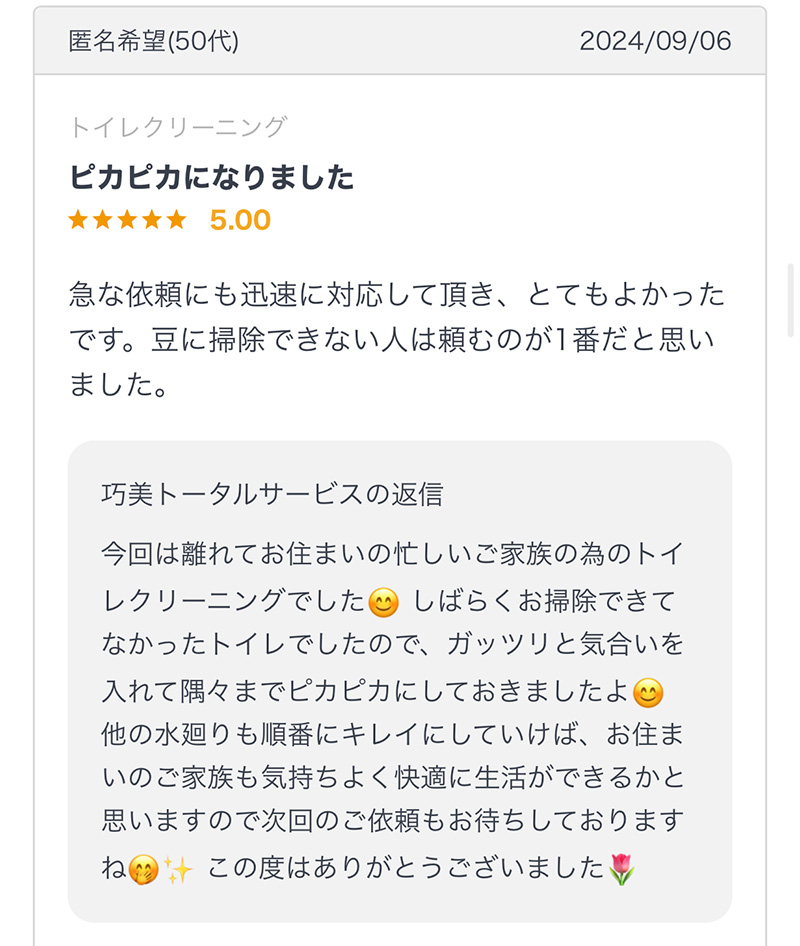The width and height of the screenshot is (800, 946).
Task: Click the tulip emoji in the reply
Action: (x=621, y=869)
